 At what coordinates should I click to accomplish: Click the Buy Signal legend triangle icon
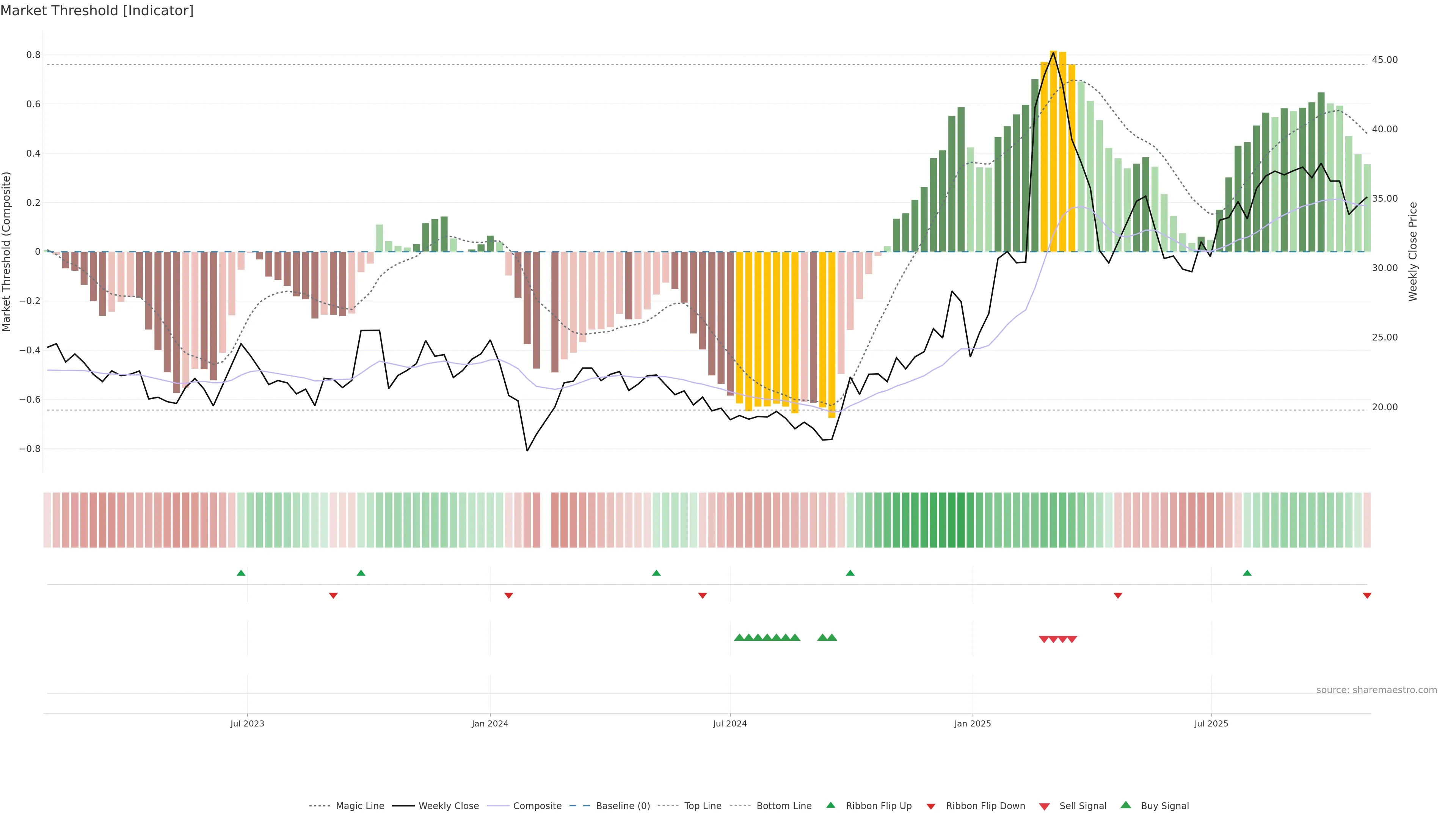1126,805
